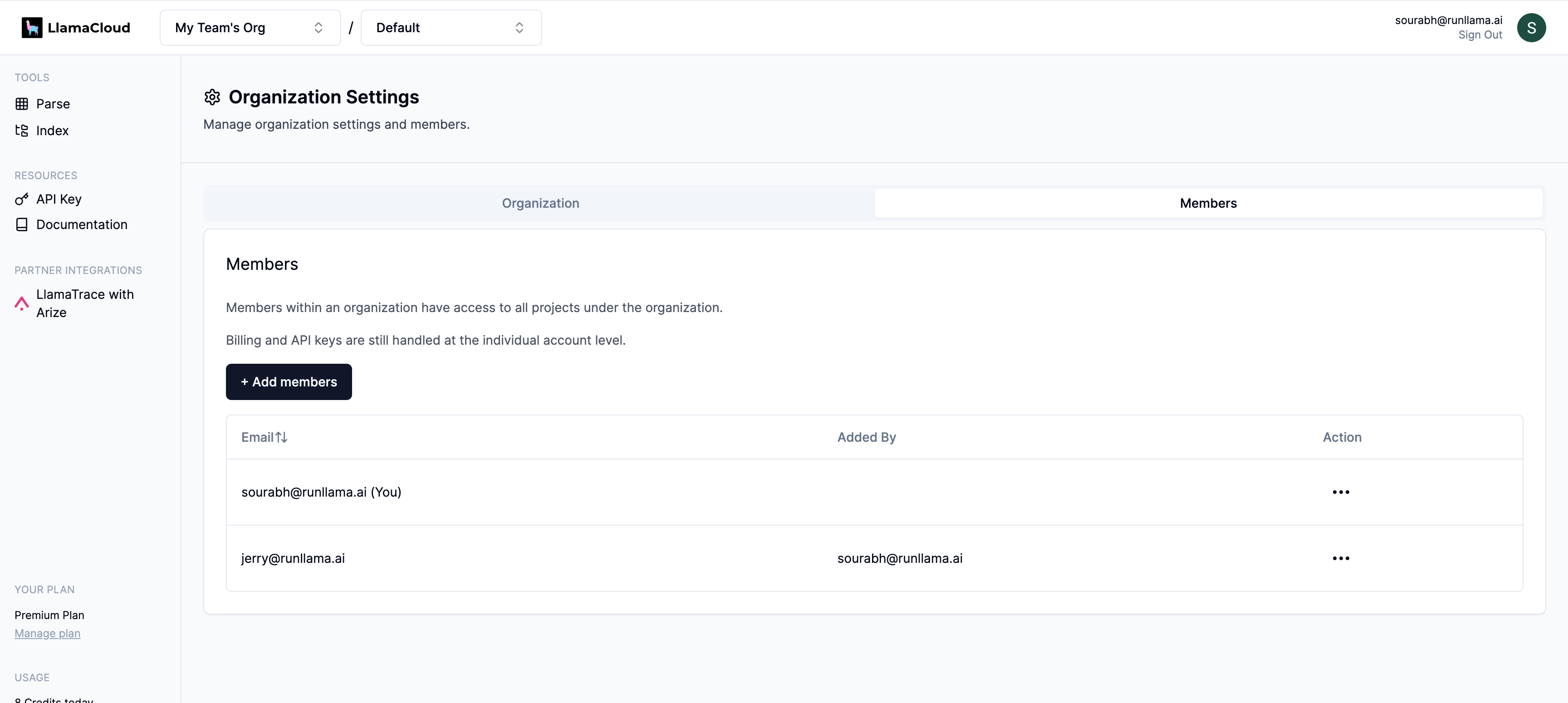
Task: Expand the Default project selector
Action: (451, 27)
